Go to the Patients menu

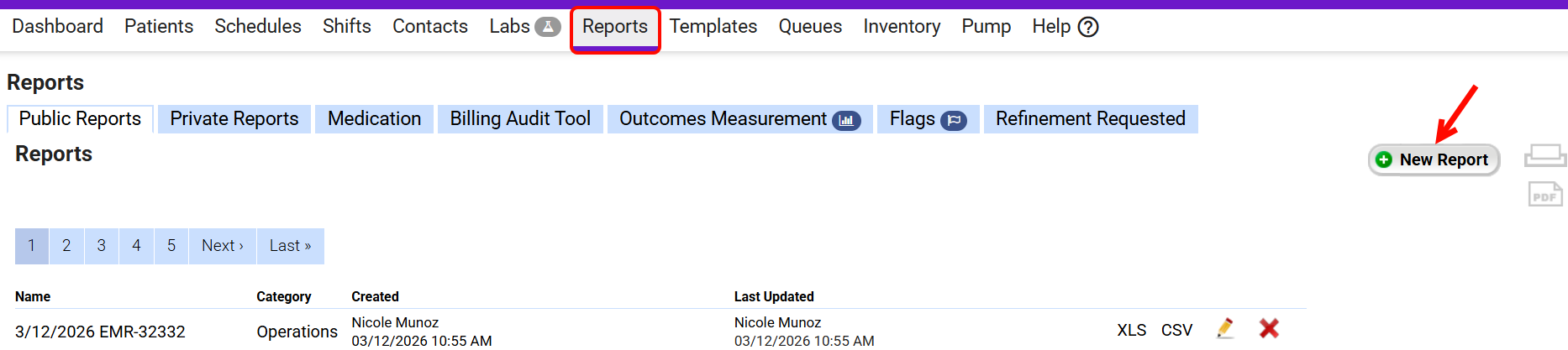pyautogui.click(x=159, y=27)
